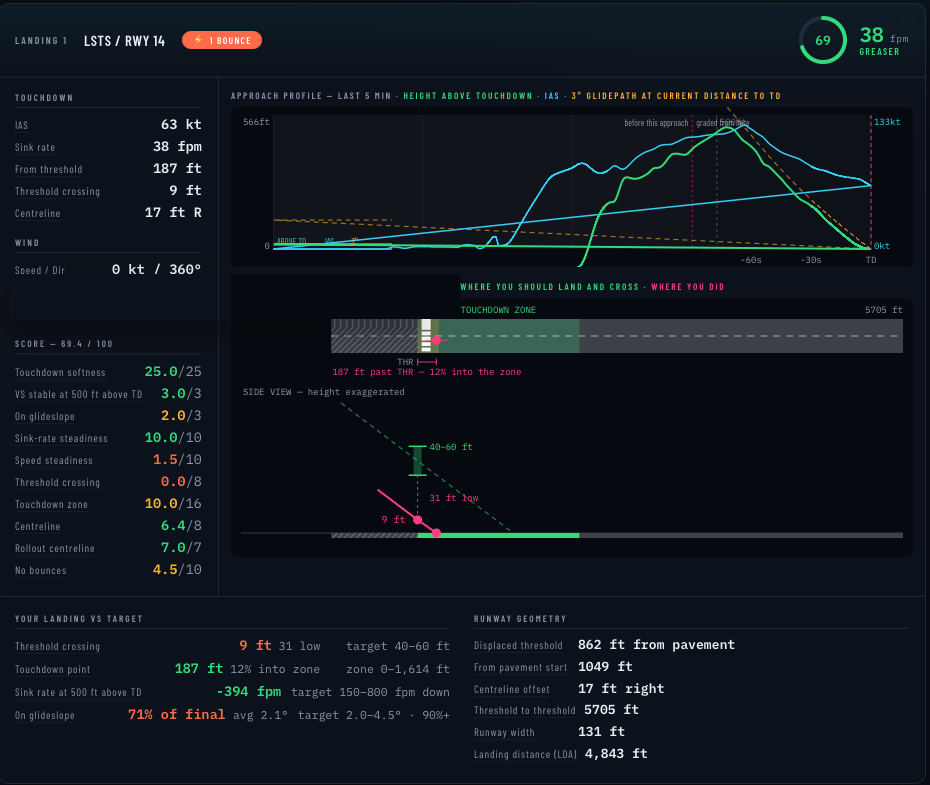Click the 'VS stable at 500 ft above TD' score label
Image resolution: width=930 pixels, height=785 pixels.
click(x=78, y=394)
